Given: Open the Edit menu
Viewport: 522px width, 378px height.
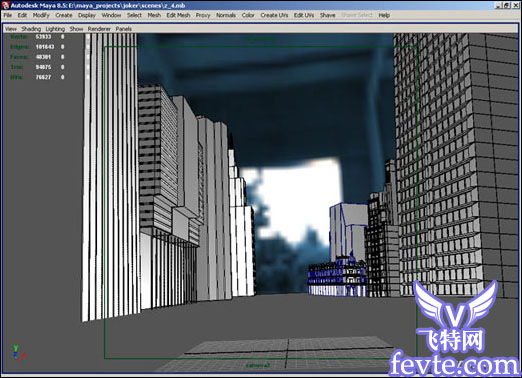Looking at the screenshot, I should point(22,15).
